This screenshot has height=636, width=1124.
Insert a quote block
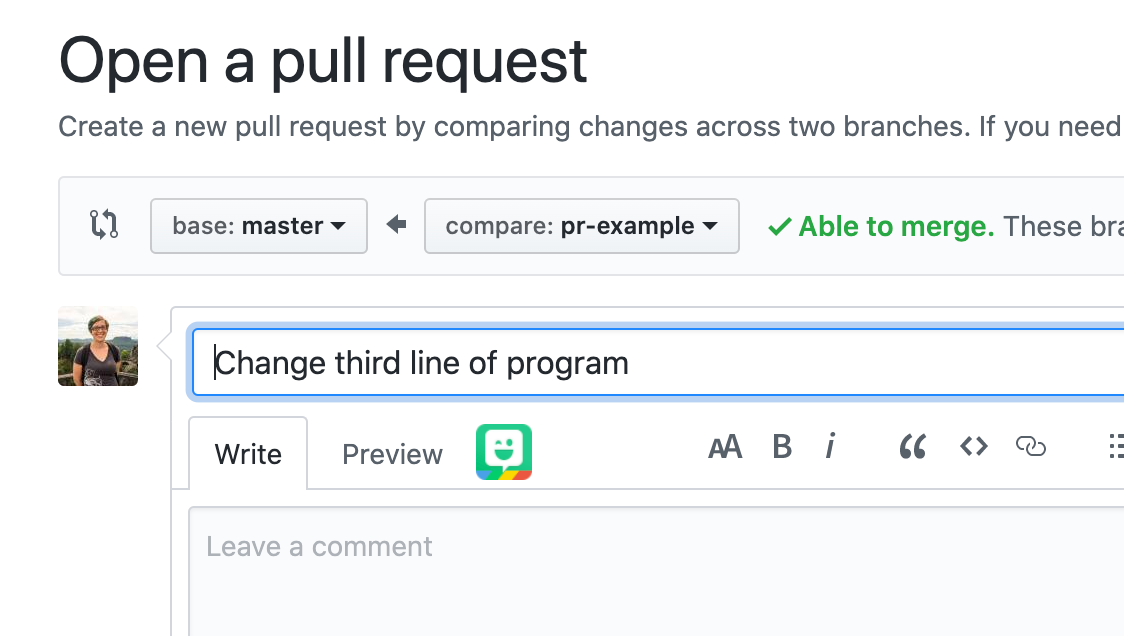[x=912, y=447]
